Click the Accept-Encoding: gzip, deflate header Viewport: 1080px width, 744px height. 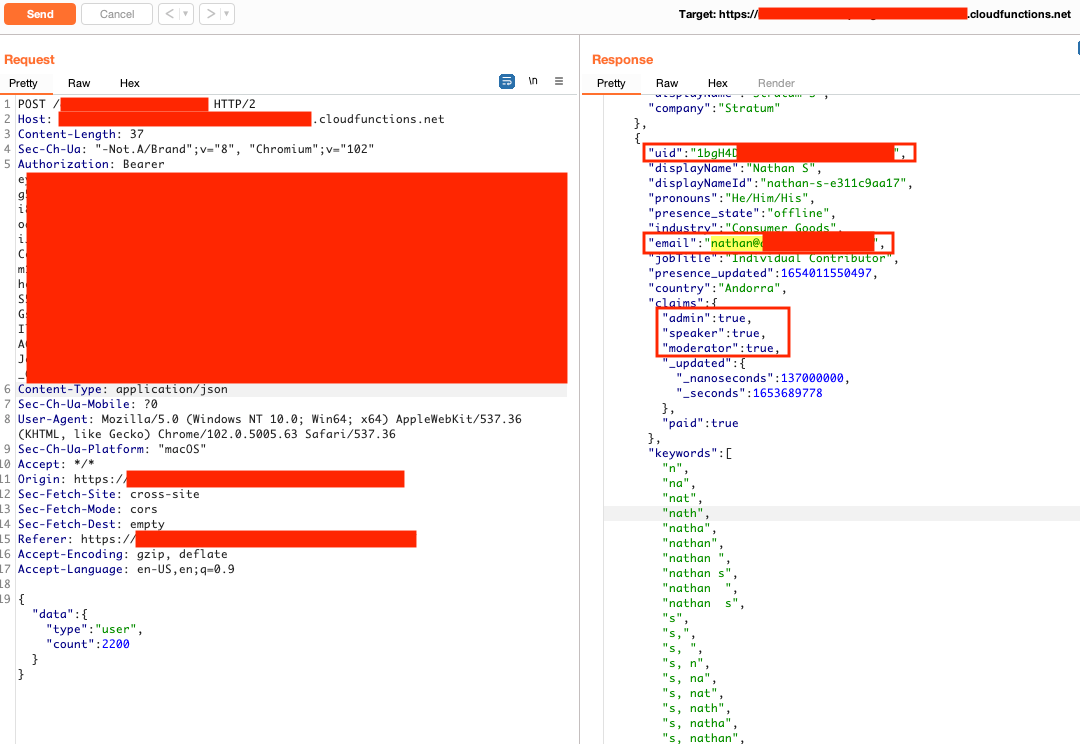(x=123, y=555)
